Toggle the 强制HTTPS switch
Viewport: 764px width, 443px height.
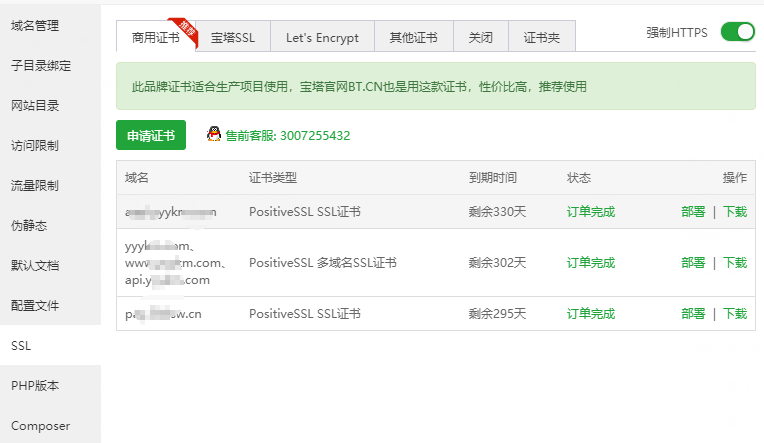(738, 32)
